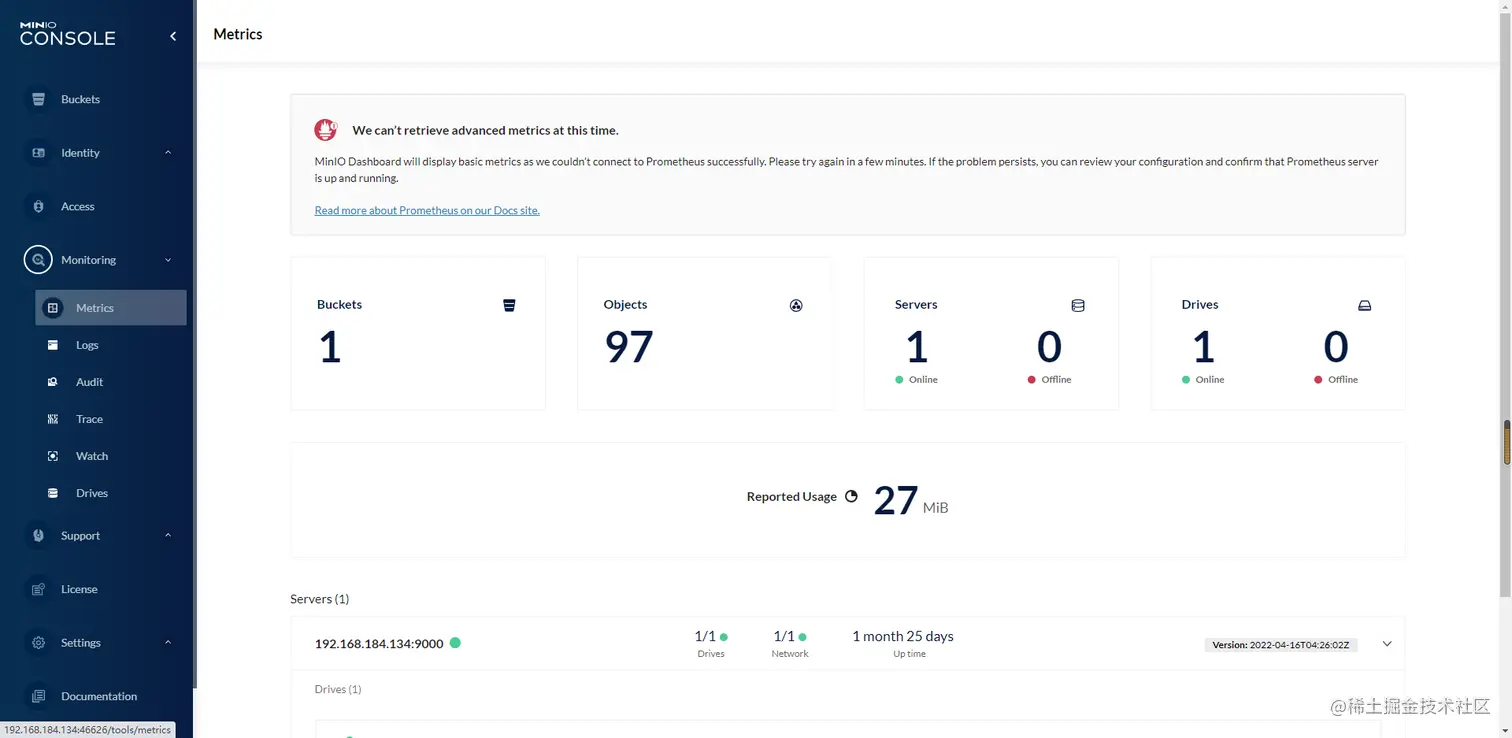Click the Prometheus flame icon in warning banner
This screenshot has height=738, width=1512.
point(326,129)
